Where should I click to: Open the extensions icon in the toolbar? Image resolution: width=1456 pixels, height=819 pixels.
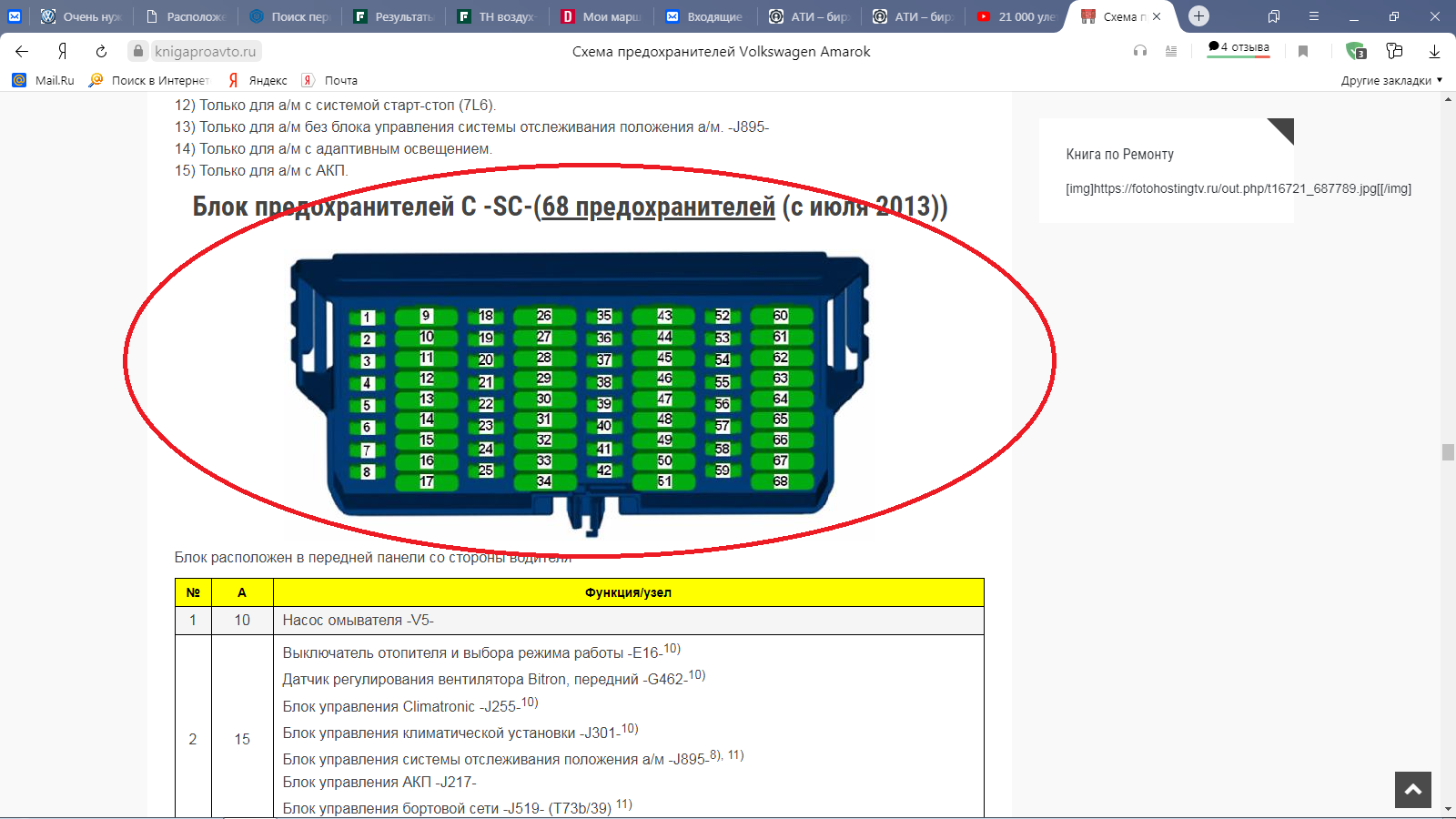1394,52
